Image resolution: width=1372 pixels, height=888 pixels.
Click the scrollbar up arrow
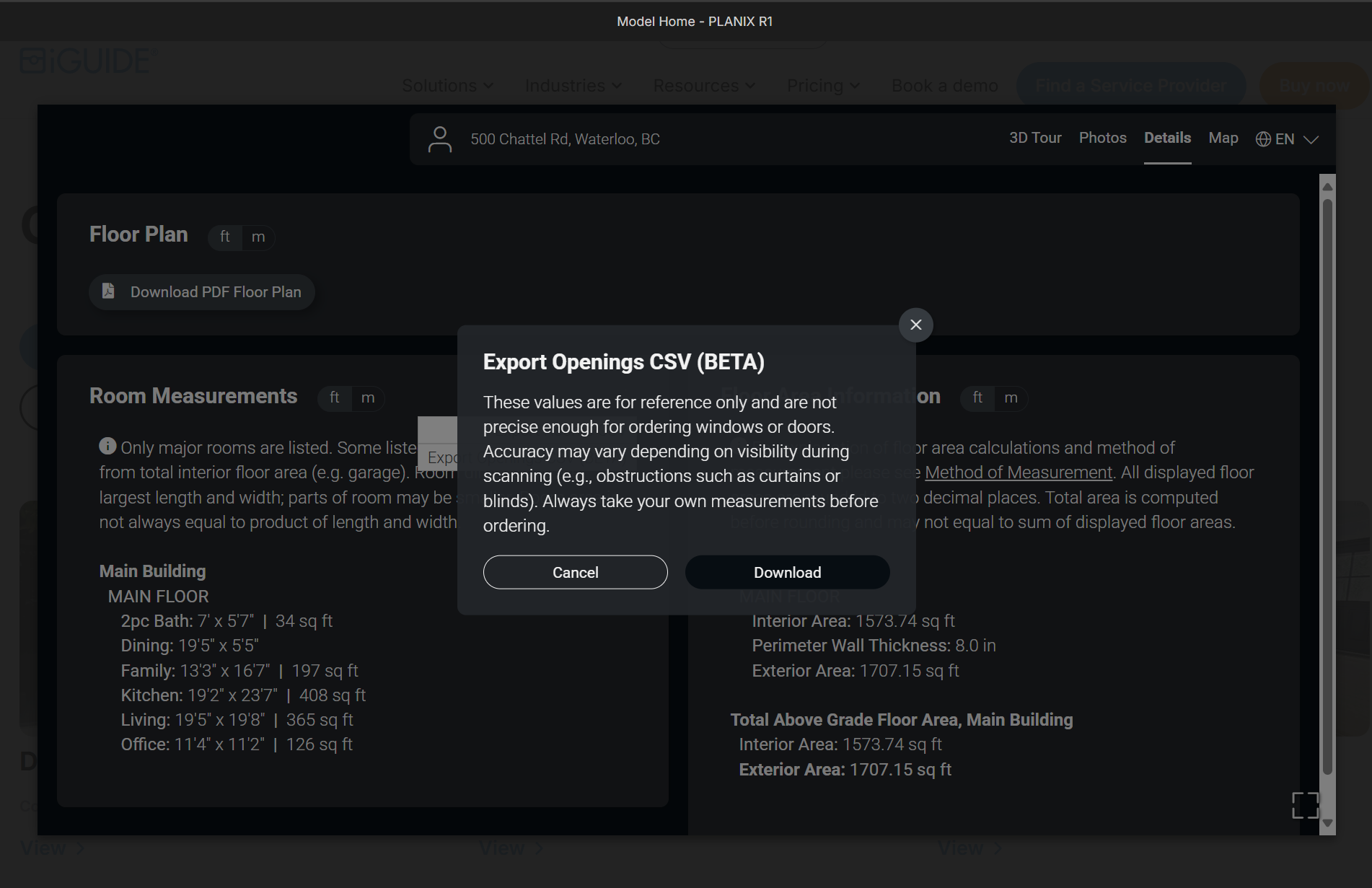pos(1327,186)
